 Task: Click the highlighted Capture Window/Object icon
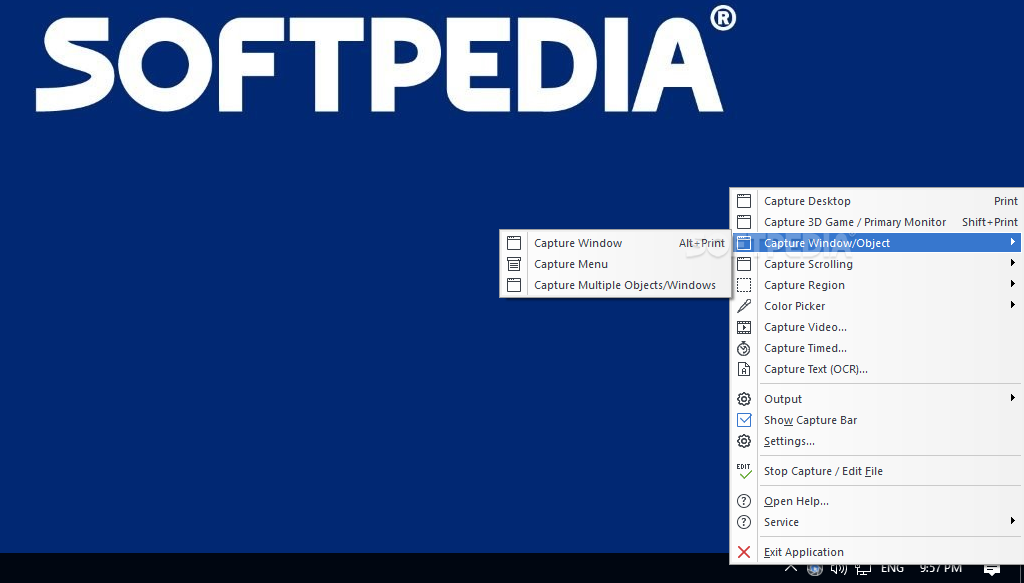point(744,243)
